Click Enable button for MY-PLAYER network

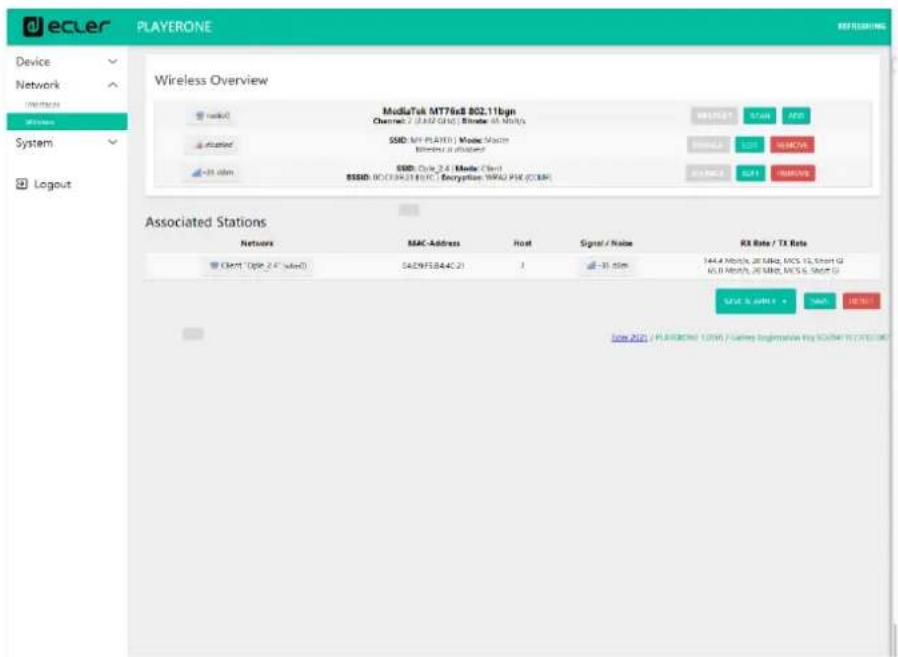pos(708,145)
